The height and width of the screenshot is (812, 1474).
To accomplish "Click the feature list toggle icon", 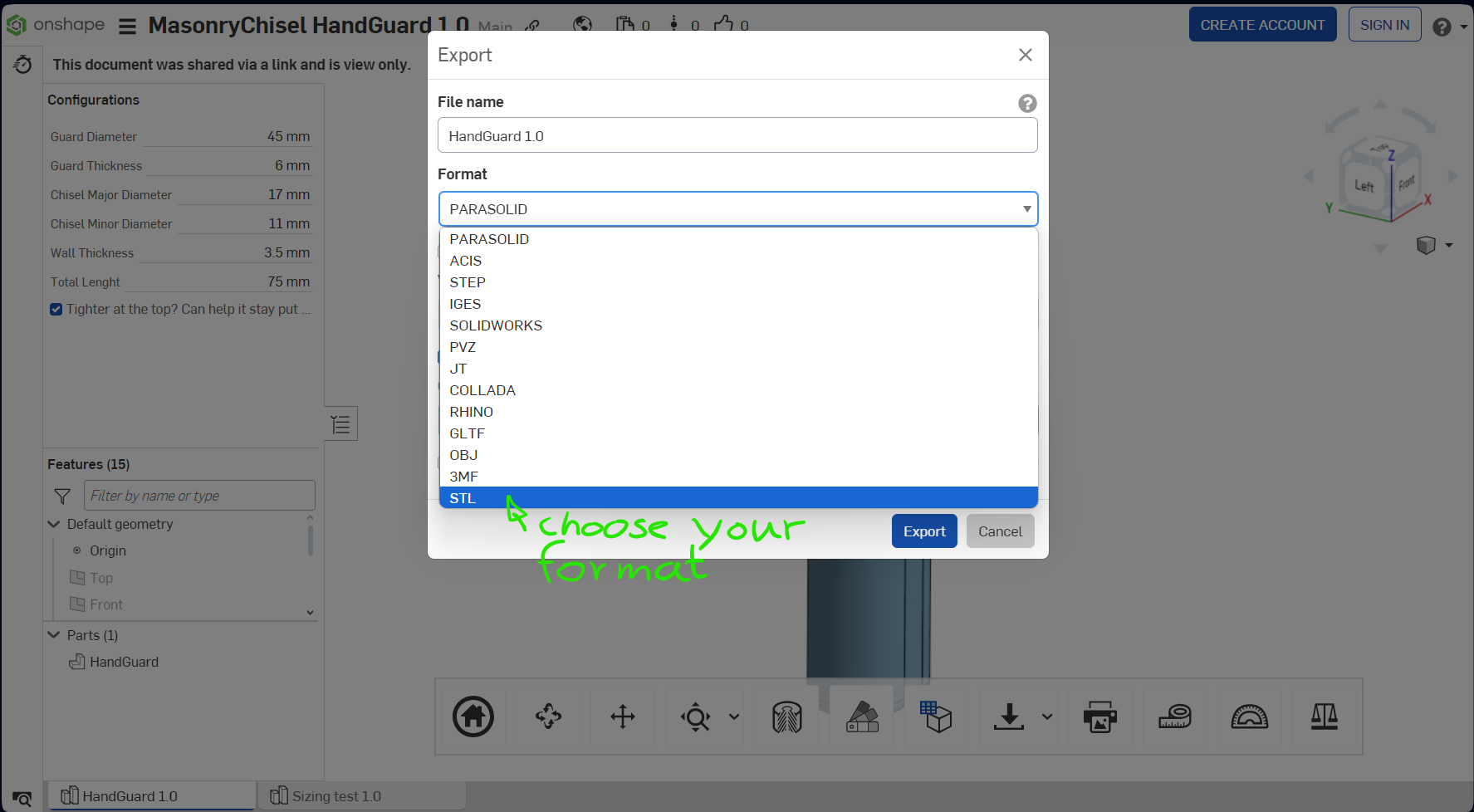I will click(x=340, y=424).
